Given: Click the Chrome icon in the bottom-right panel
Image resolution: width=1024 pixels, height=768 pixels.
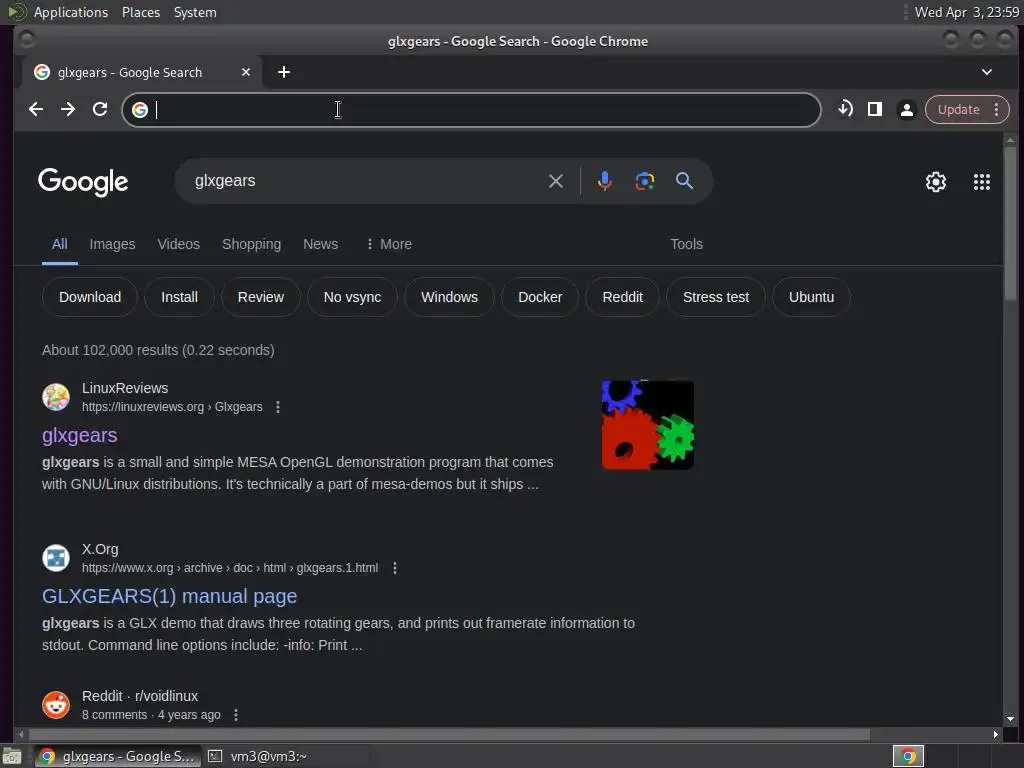Looking at the screenshot, I should coord(908,756).
